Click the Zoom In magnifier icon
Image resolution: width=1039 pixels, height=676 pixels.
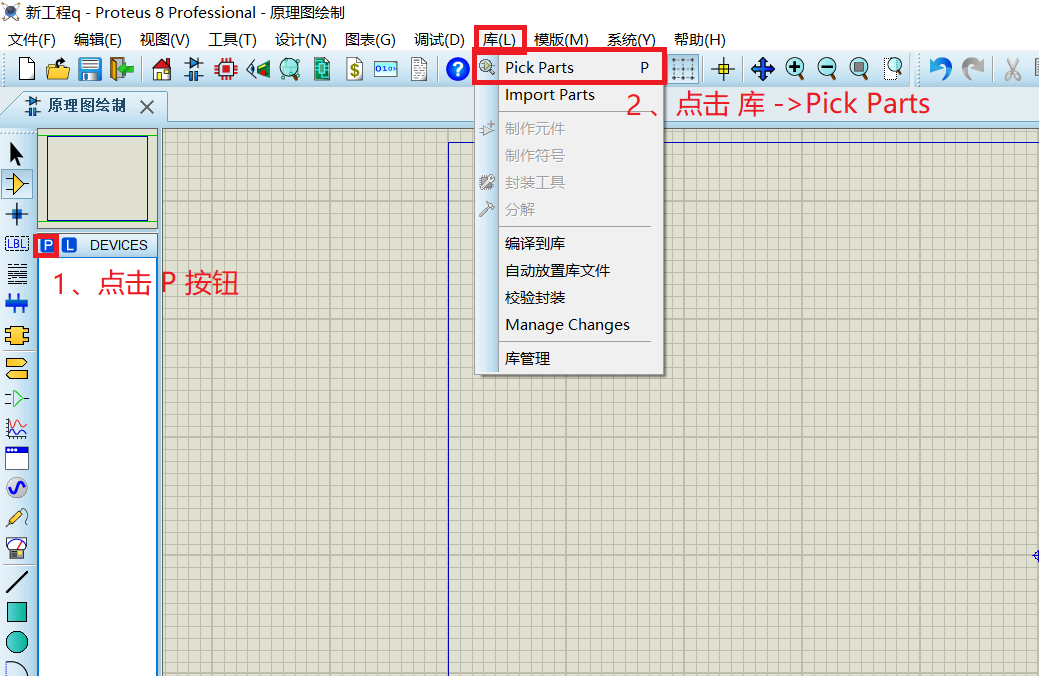point(795,68)
